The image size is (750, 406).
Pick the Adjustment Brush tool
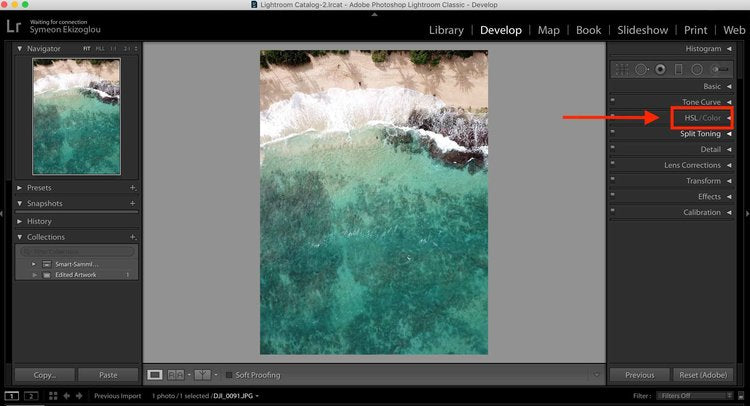(x=720, y=69)
